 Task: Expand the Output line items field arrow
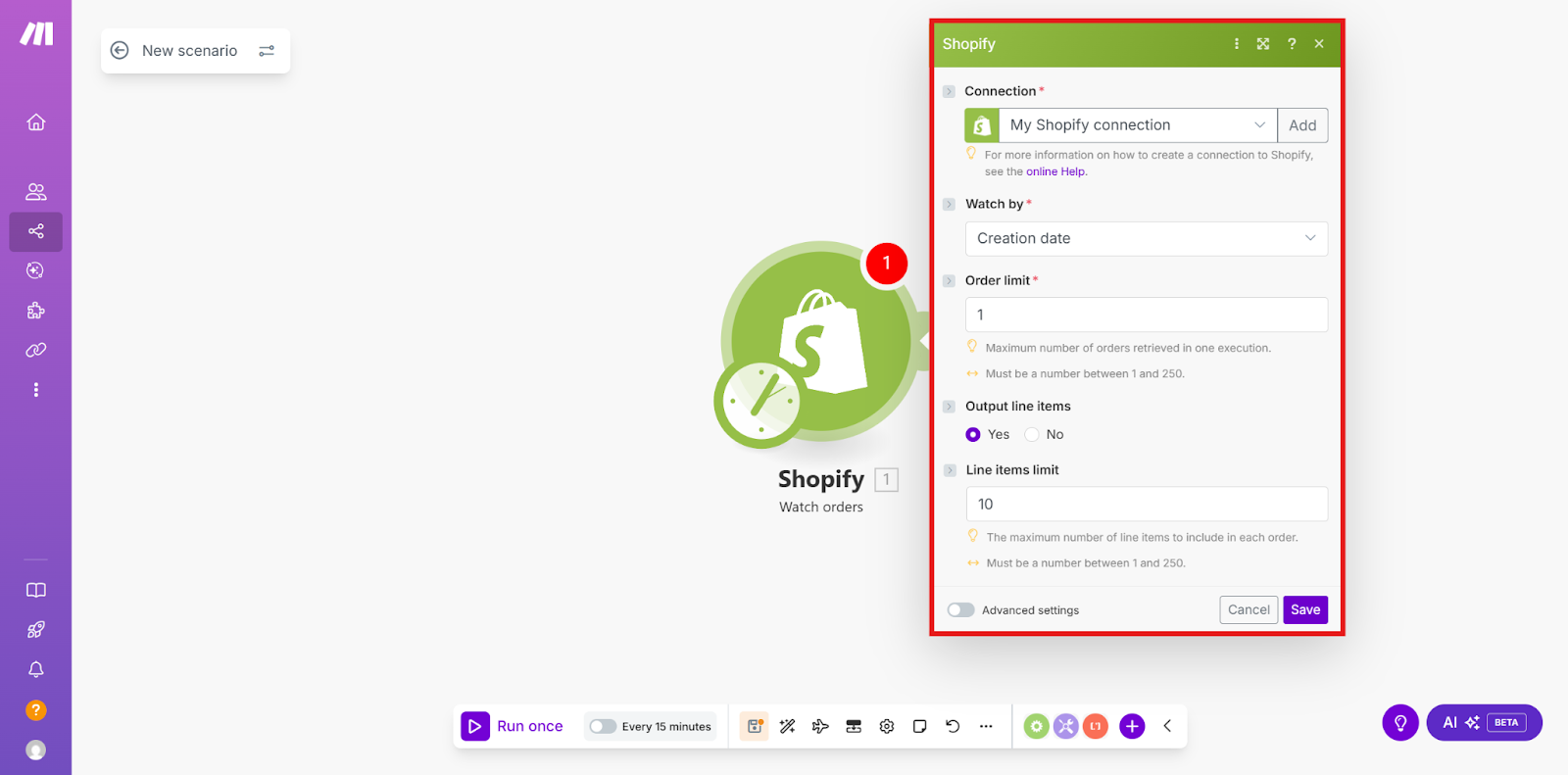pos(949,407)
